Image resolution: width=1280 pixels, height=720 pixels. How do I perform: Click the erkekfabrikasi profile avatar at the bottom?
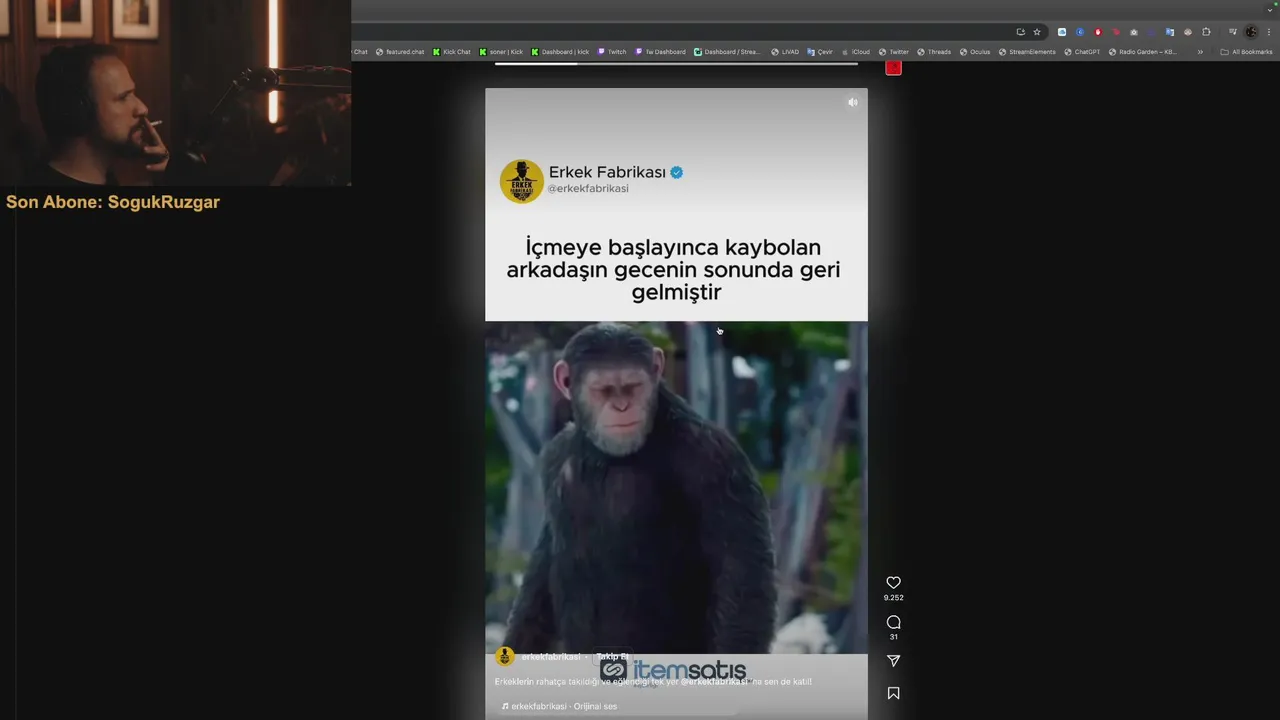(x=505, y=657)
